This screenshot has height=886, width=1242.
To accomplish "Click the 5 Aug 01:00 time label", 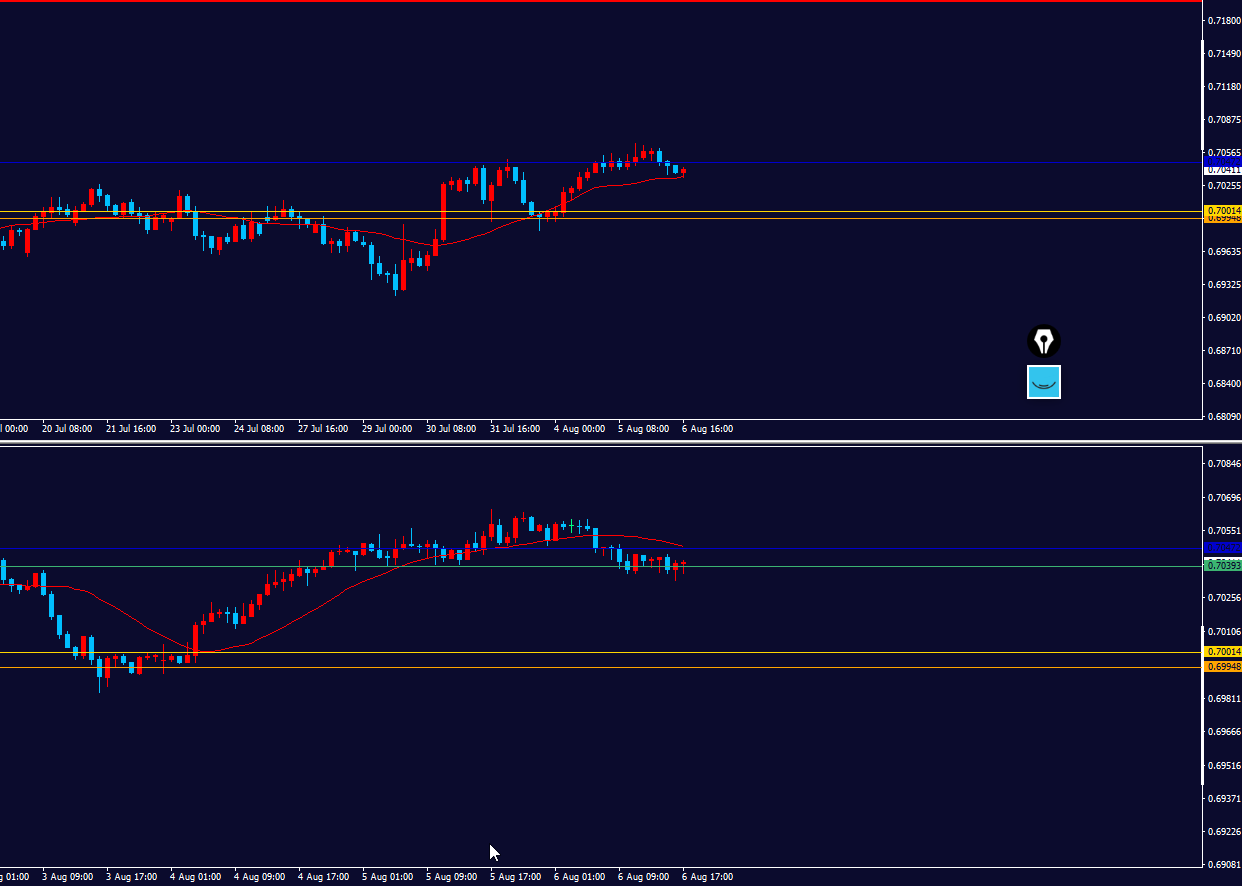I will 387,877.
